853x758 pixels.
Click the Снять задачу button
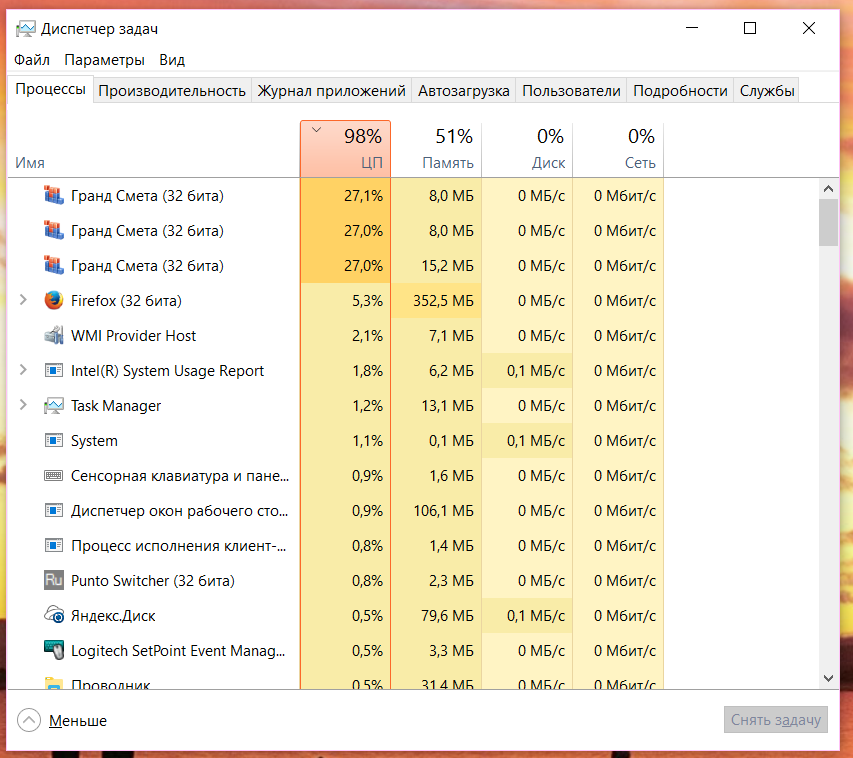coord(776,720)
